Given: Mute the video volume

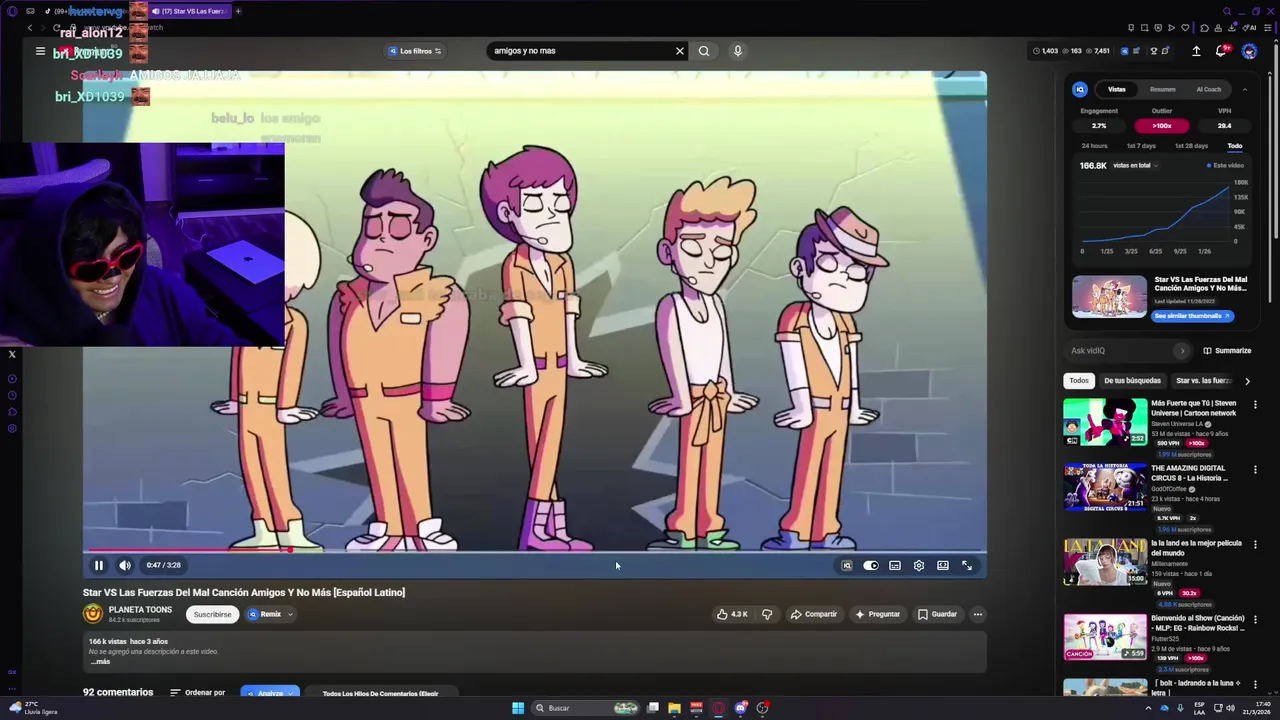Looking at the screenshot, I should tap(125, 565).
